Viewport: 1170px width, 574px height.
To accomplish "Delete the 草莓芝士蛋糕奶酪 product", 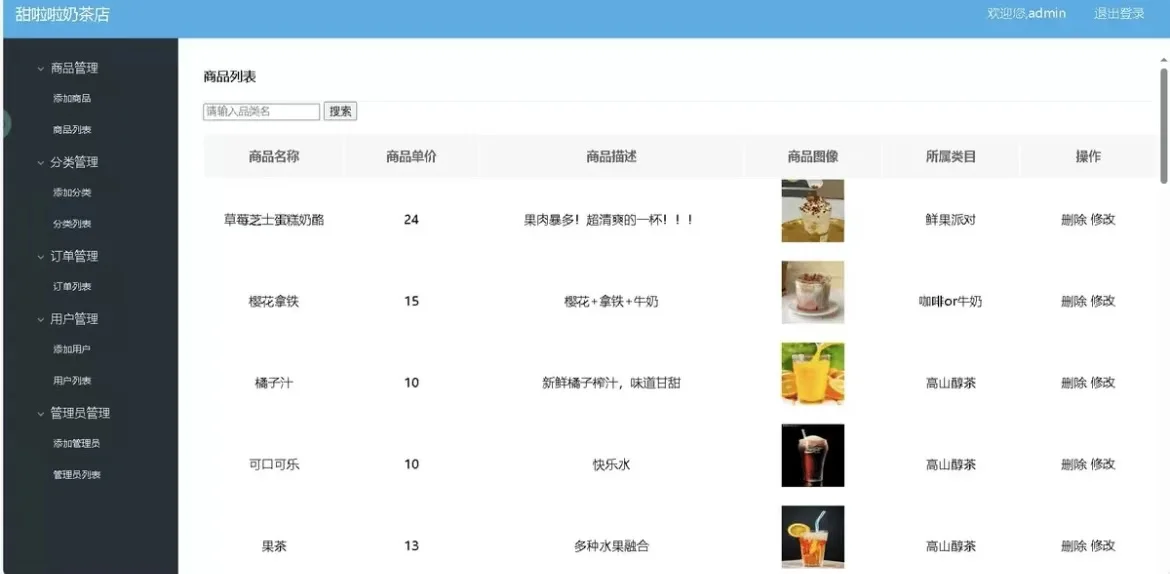I will click(x=1074, y=219).
